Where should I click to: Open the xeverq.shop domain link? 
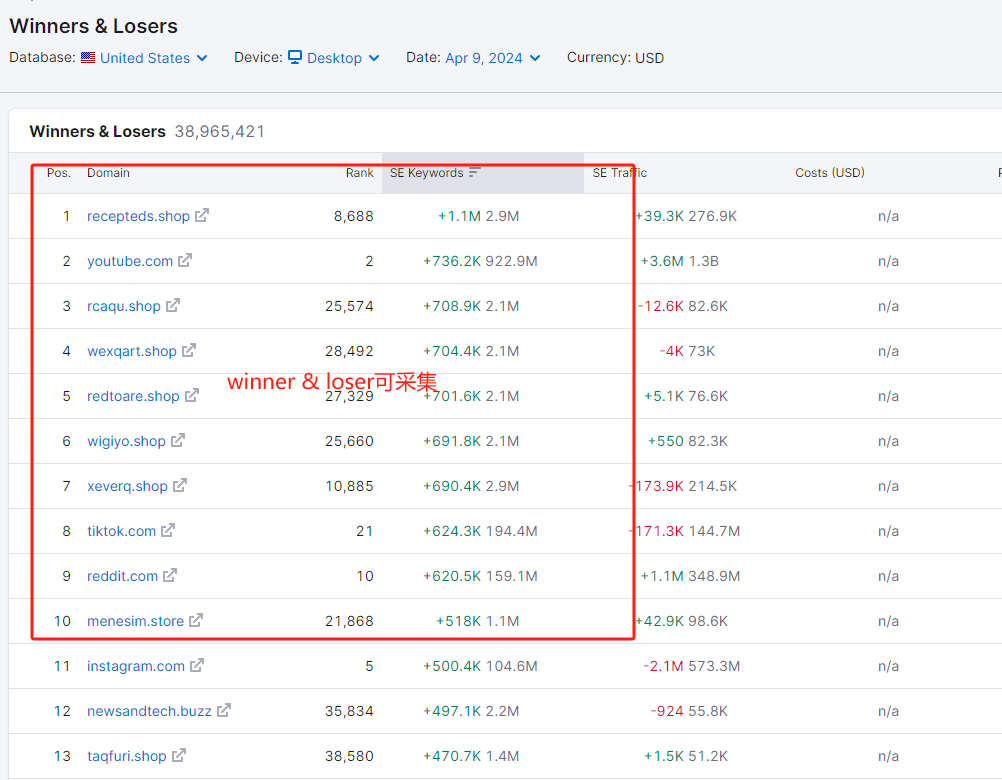click(127, 487)
